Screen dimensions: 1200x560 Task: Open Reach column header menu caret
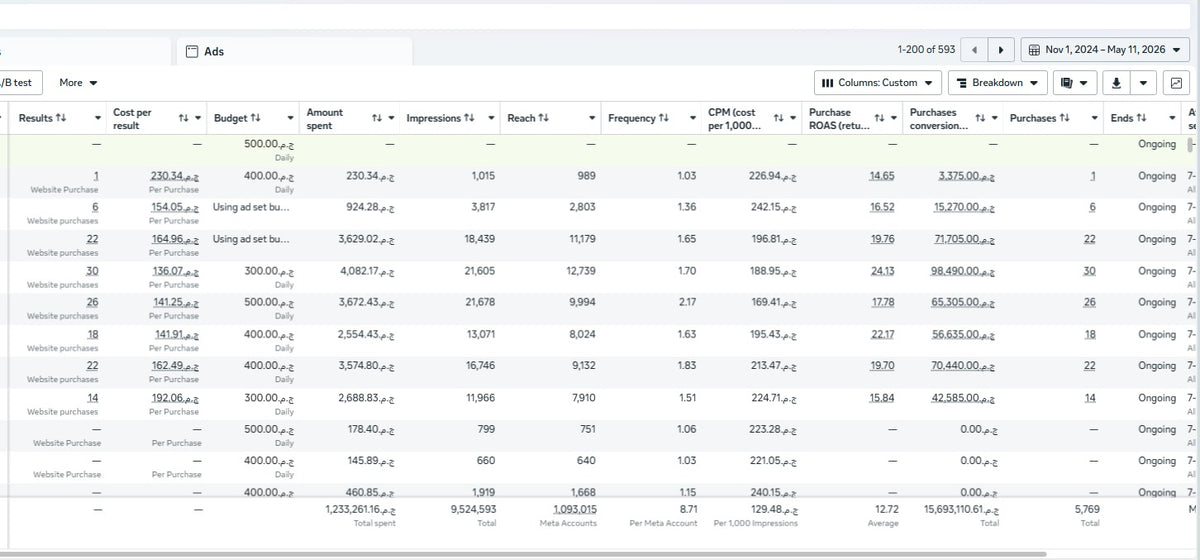tap(592, 119)
